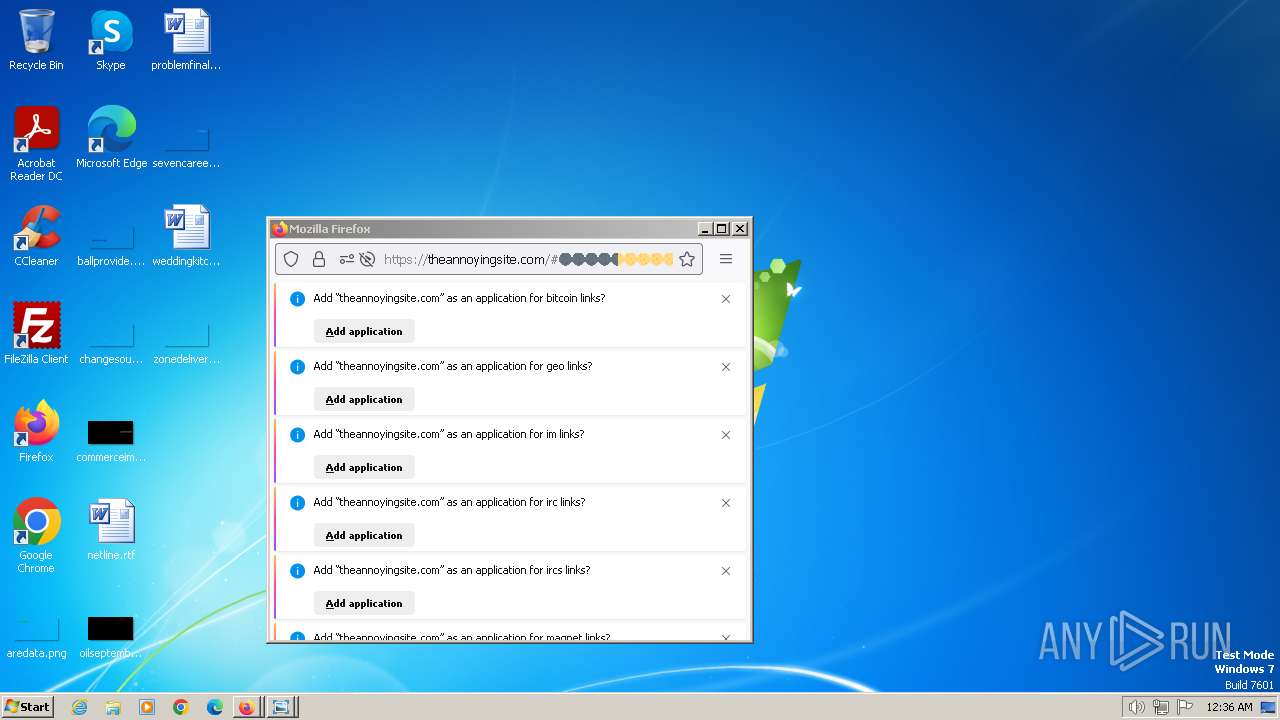
Task: Click info icon of ircs links notification
Action: (x=297, y=571)
